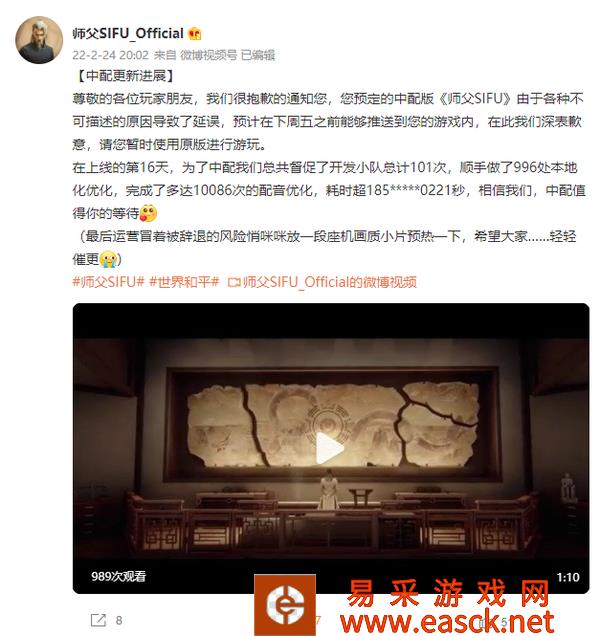Click the blushing emoji after 等待

point(148,213)
